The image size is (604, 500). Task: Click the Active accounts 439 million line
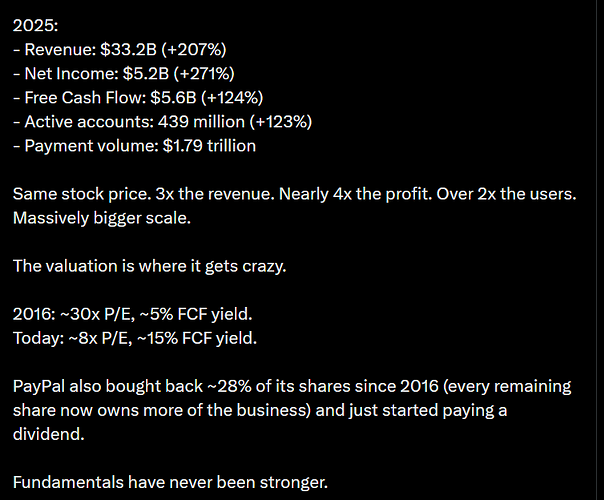click(x=163, y=122)
